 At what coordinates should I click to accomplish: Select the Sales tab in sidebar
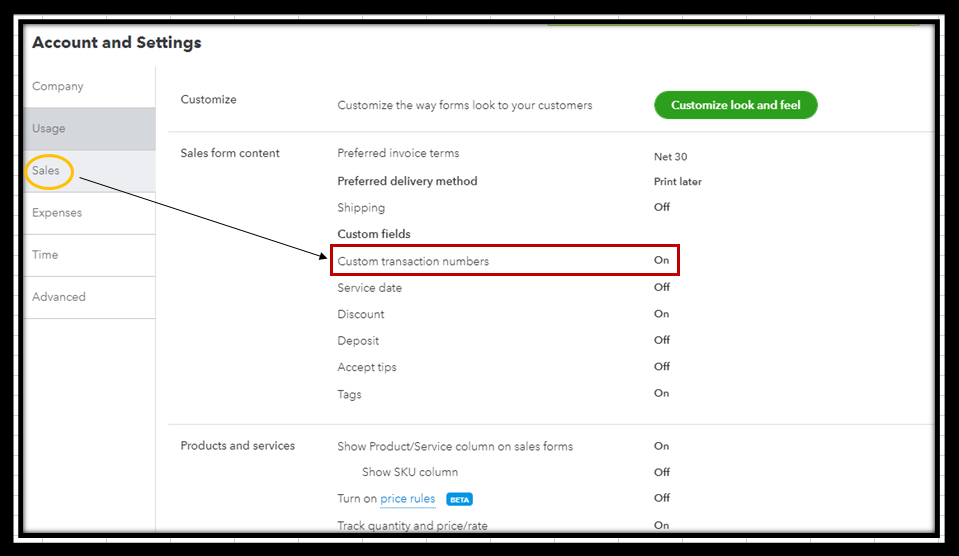[x=46, y=171]
